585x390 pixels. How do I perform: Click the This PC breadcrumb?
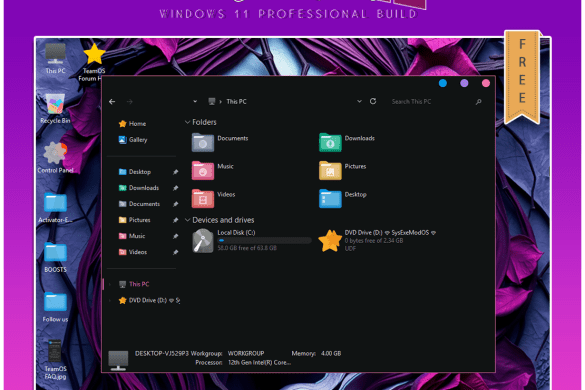click(236, 102)
